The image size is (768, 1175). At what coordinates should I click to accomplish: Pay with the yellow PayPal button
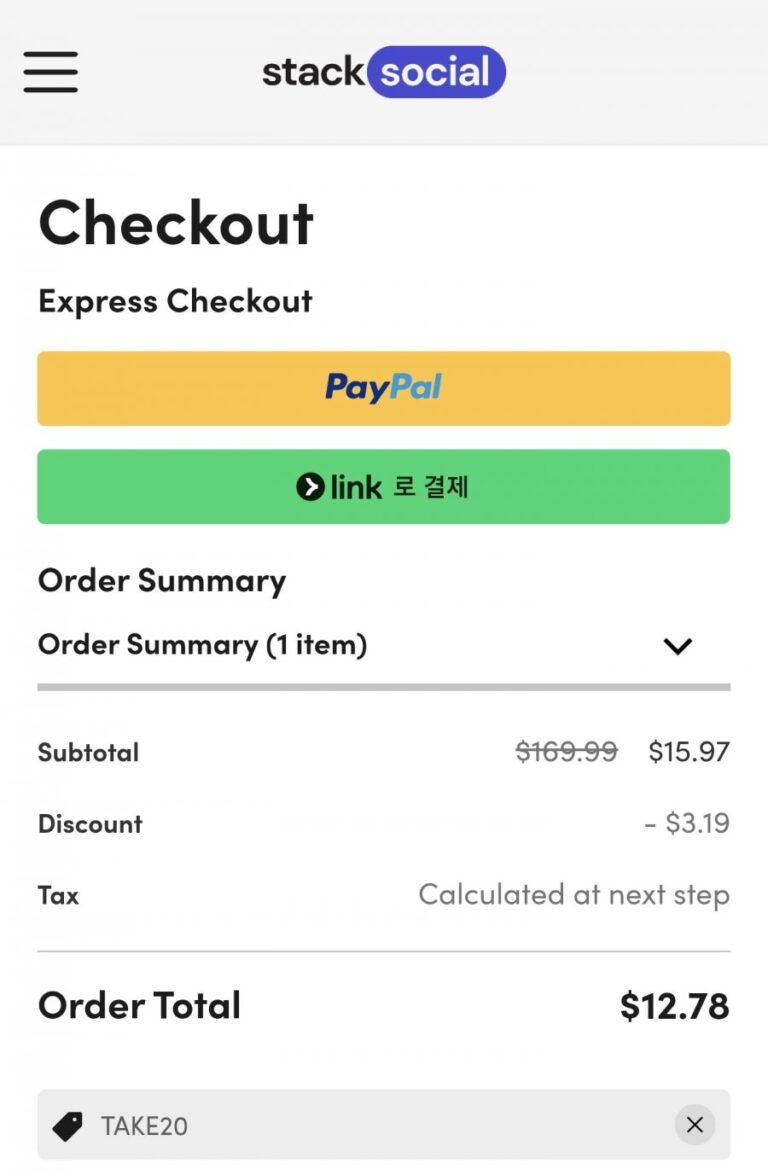tap(383, 388)
